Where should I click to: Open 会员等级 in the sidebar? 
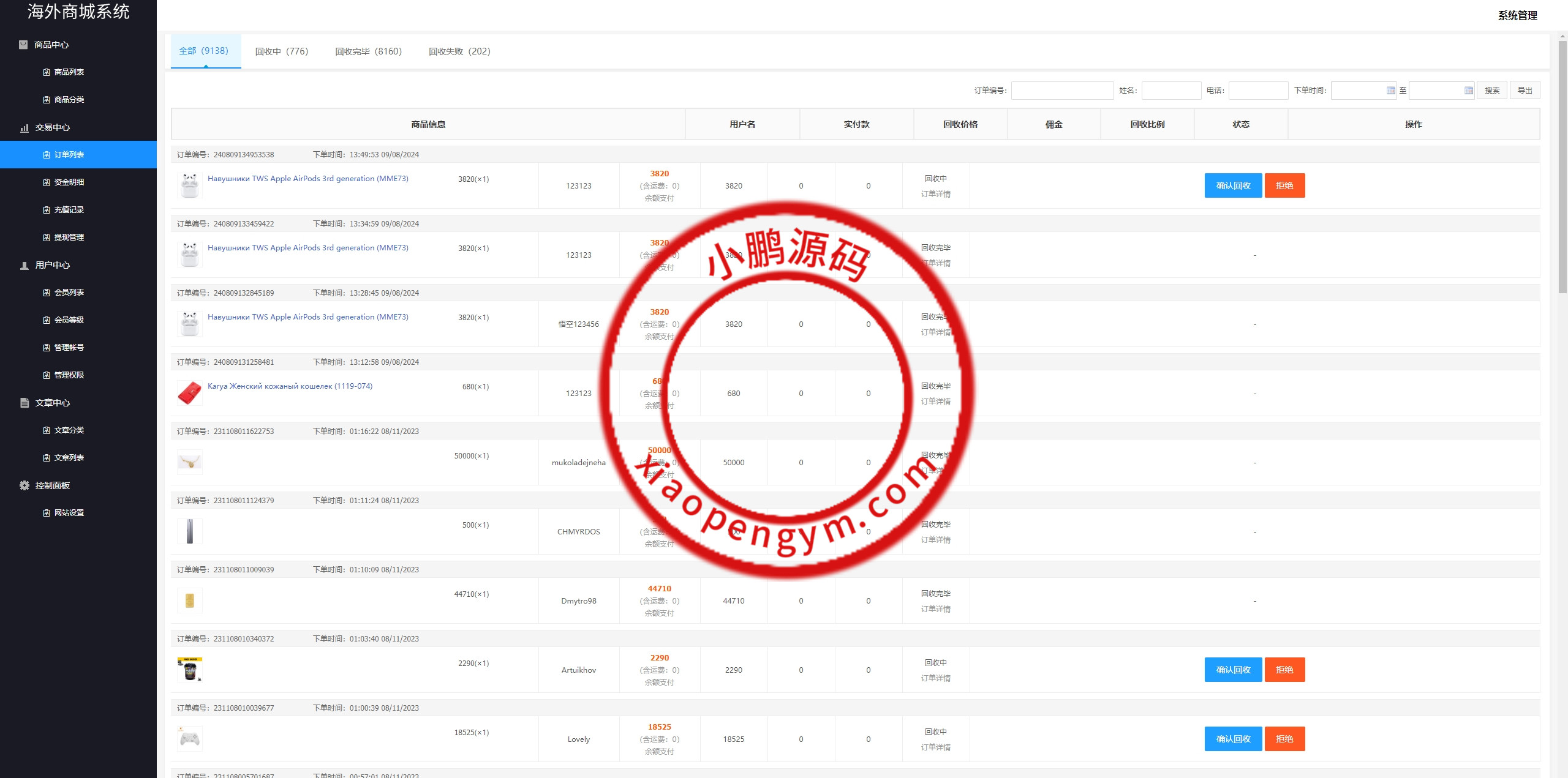69,320
